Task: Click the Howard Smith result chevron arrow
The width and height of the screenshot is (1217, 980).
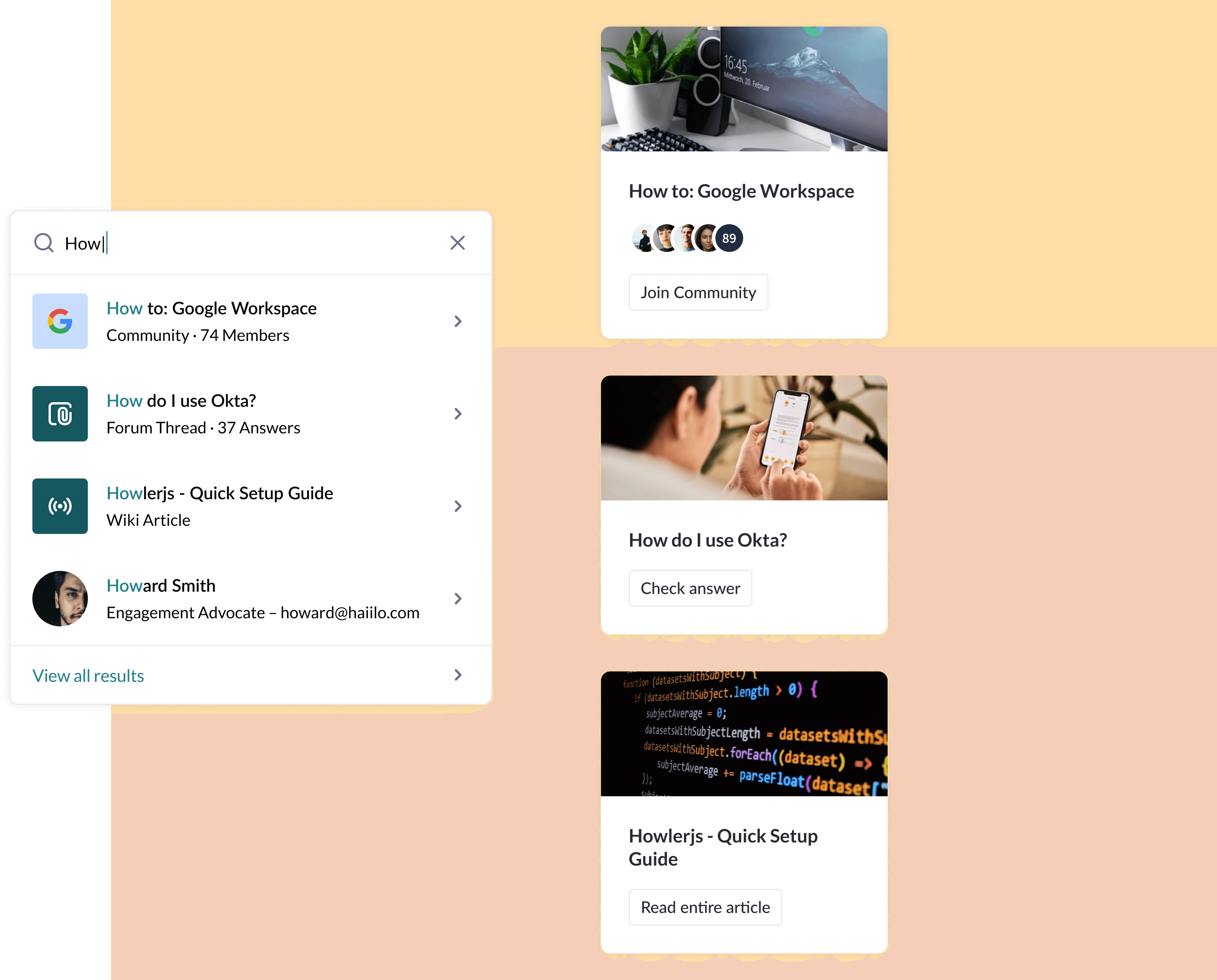Action: (459, 598)
